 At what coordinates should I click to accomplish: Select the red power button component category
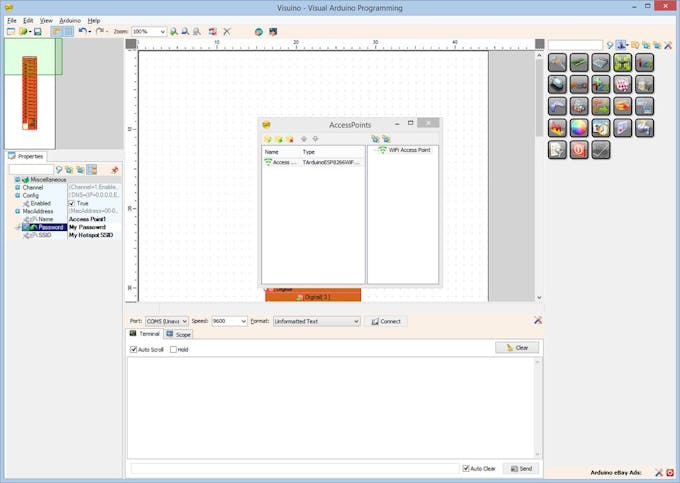(579, 150)
